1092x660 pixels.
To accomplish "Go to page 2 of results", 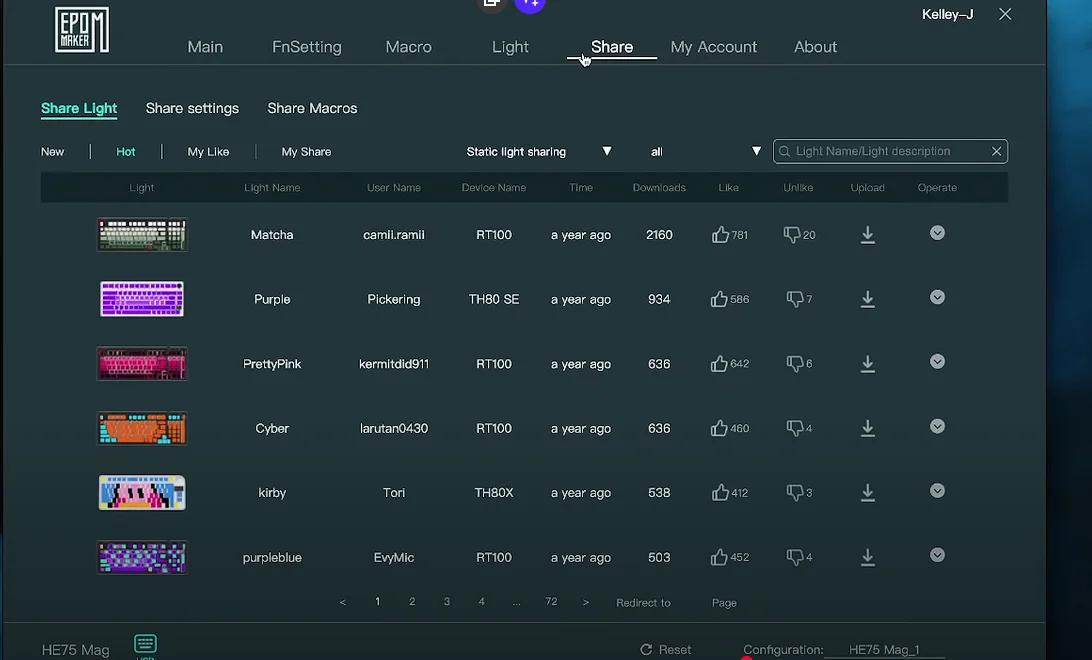I will [412, 602].
